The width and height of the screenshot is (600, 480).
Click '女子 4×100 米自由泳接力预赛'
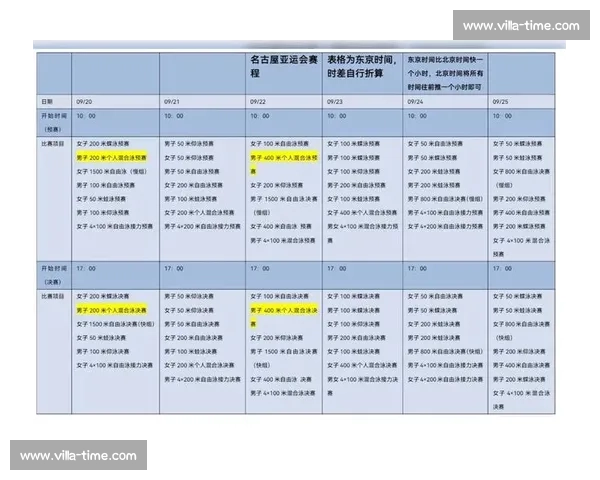[114, 227]
